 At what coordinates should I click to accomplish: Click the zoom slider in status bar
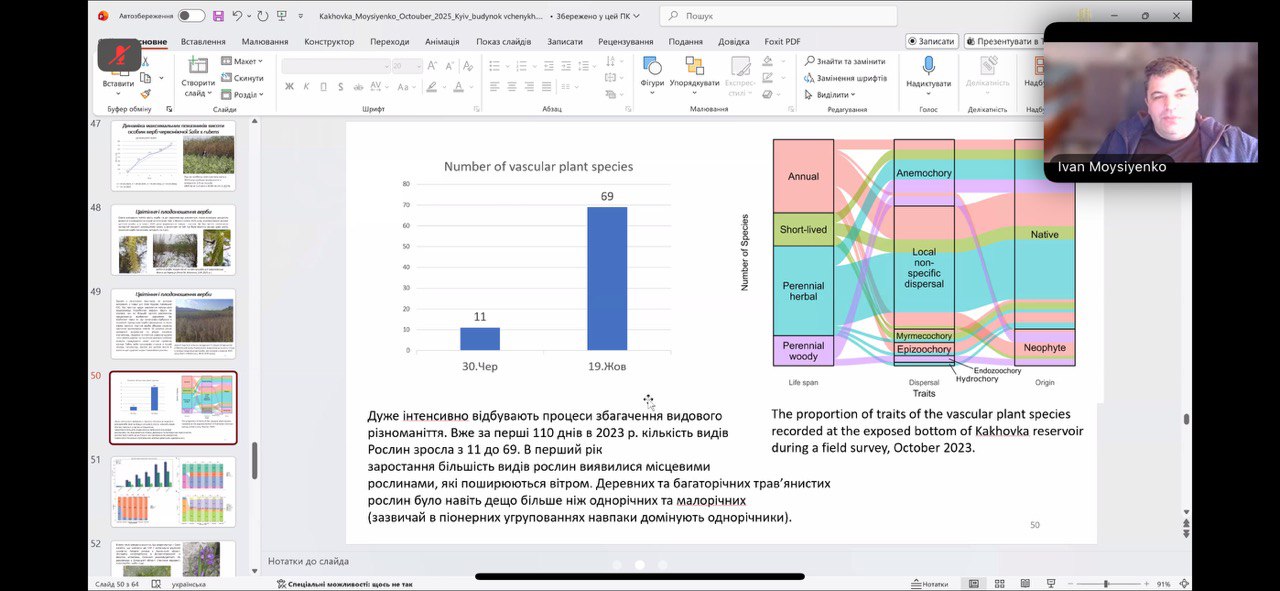pyautogui.click(x=1105, y=584)
